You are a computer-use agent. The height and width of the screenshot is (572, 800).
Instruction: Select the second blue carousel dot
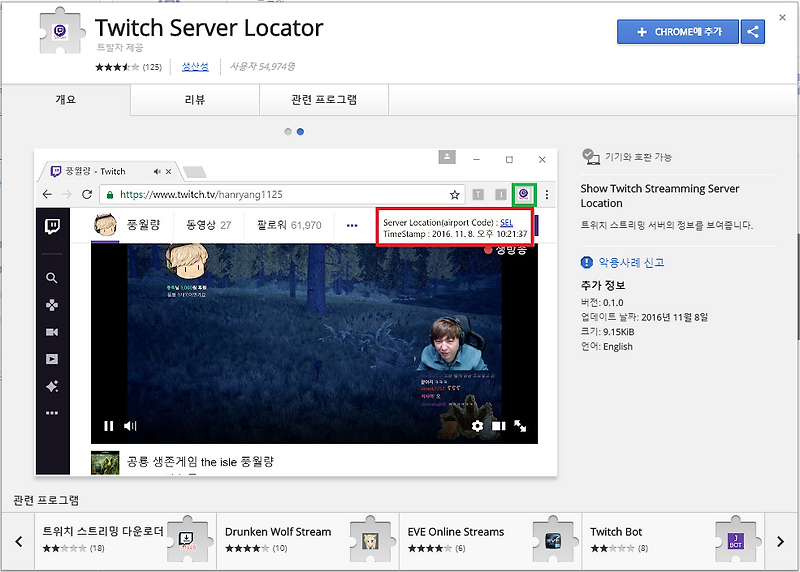point(301,132)
